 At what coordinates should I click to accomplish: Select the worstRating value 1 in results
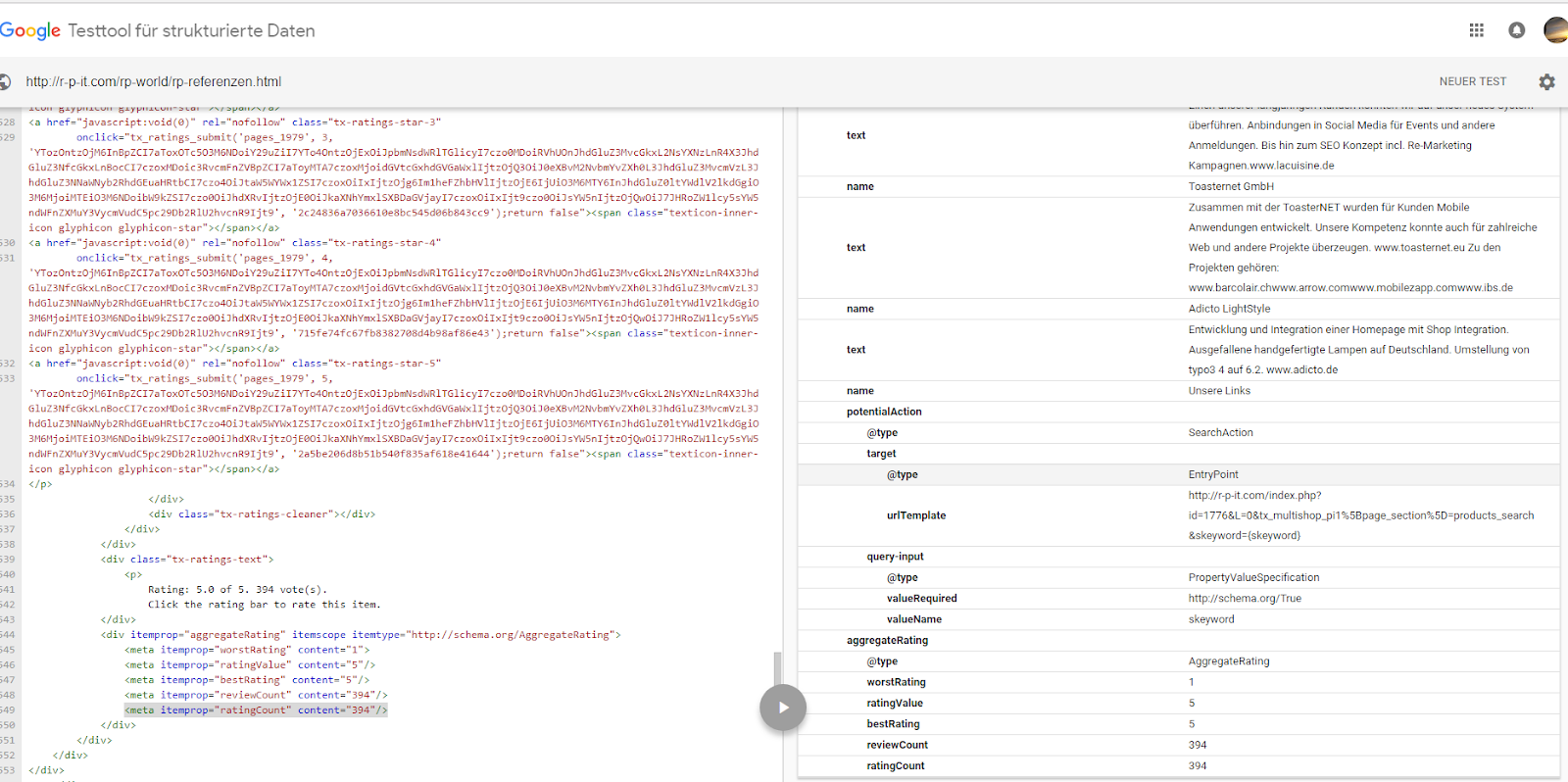pos(1192,682)
